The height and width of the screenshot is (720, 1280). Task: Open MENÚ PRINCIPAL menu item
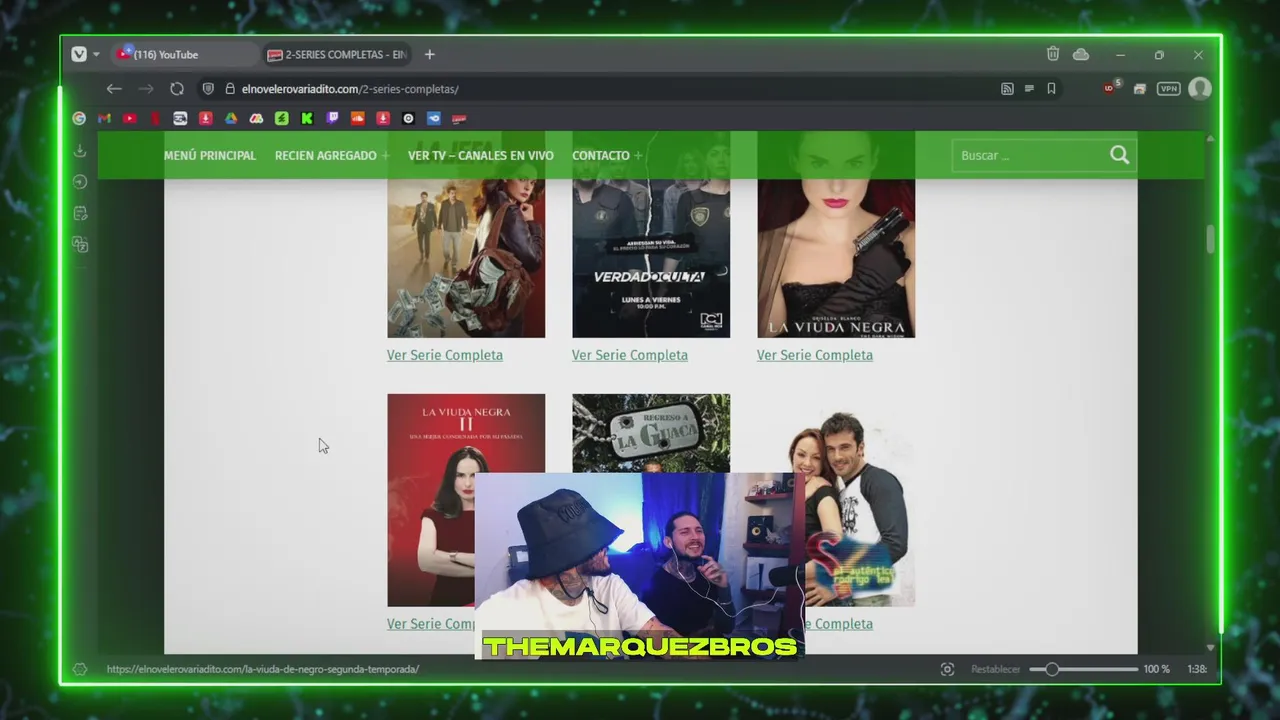210,155
